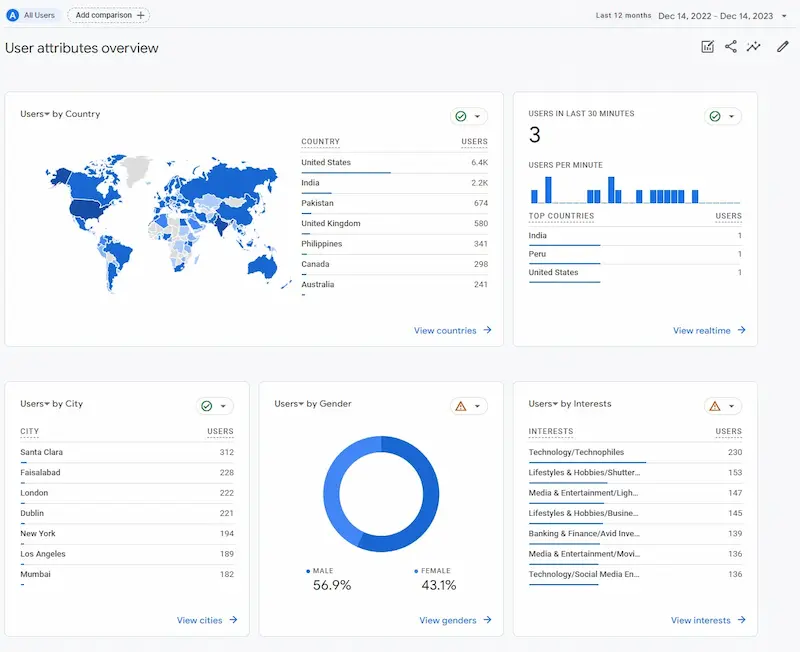The image size is (800, 652).
Task: Click the plus icon in Add comparison
Action: 141,15
